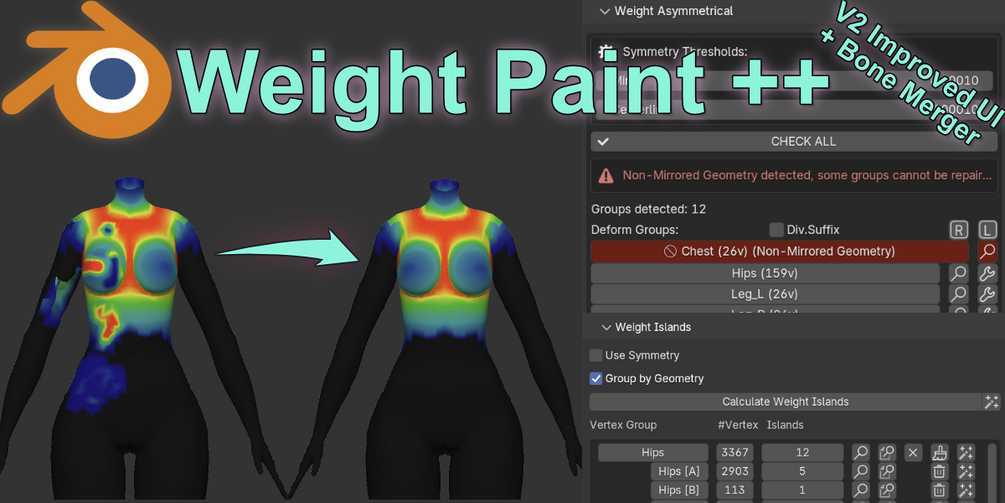Click magic wand icon beside Calculate Weight Islands

tap(992, 402)
